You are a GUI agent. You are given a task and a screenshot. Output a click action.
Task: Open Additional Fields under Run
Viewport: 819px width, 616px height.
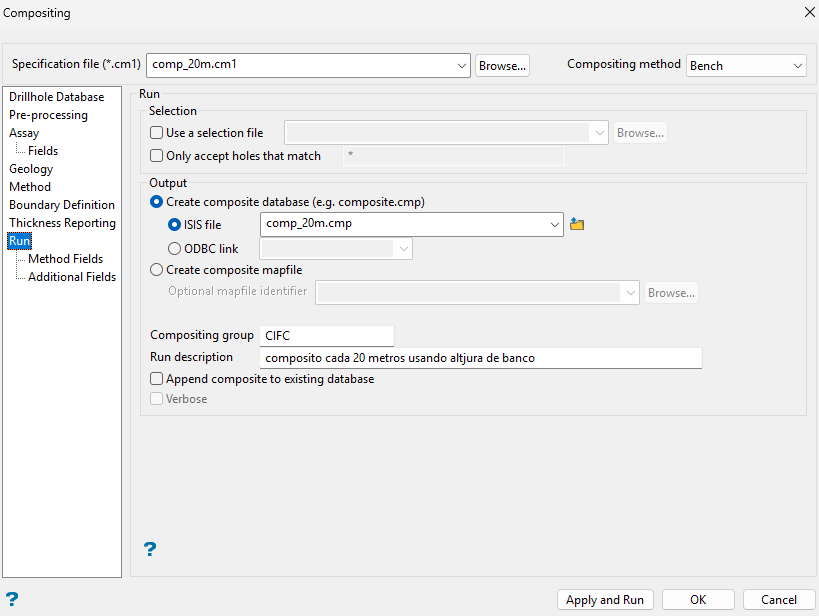72,276
